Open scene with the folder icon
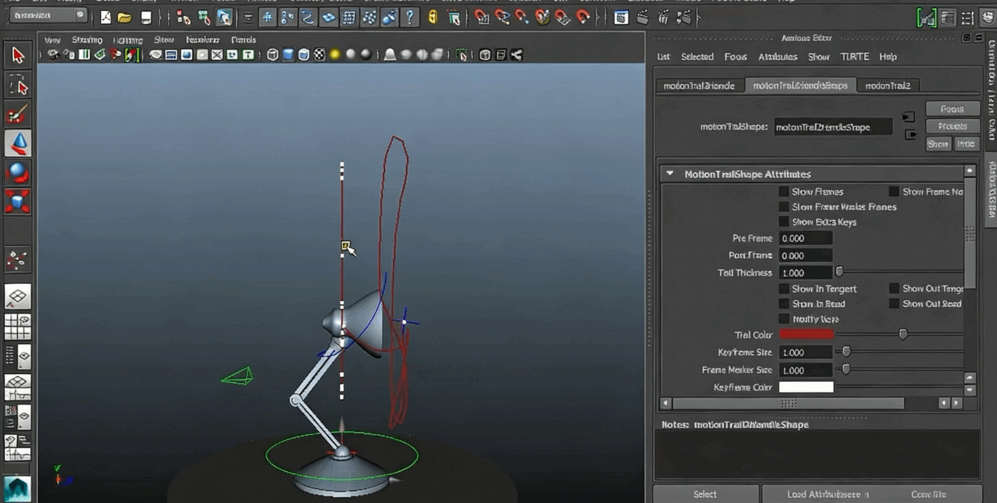The height and width of the screenshot is (503, 997). coord(124,17)
